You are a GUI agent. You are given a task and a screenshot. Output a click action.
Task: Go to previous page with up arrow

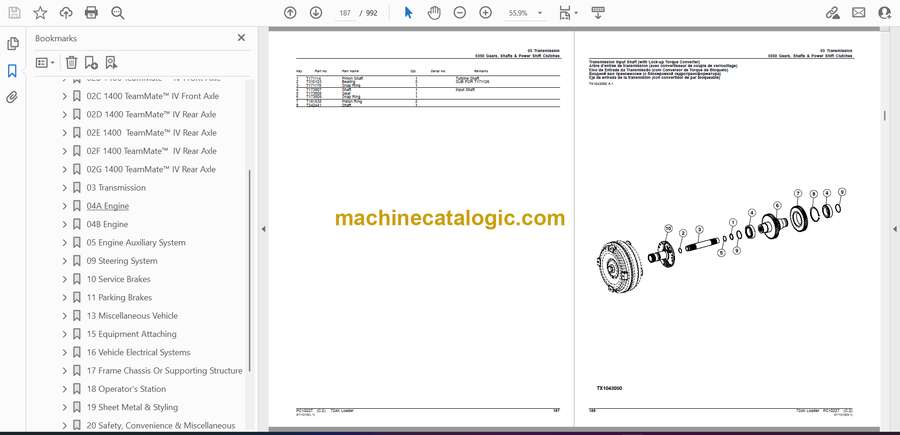290,13
